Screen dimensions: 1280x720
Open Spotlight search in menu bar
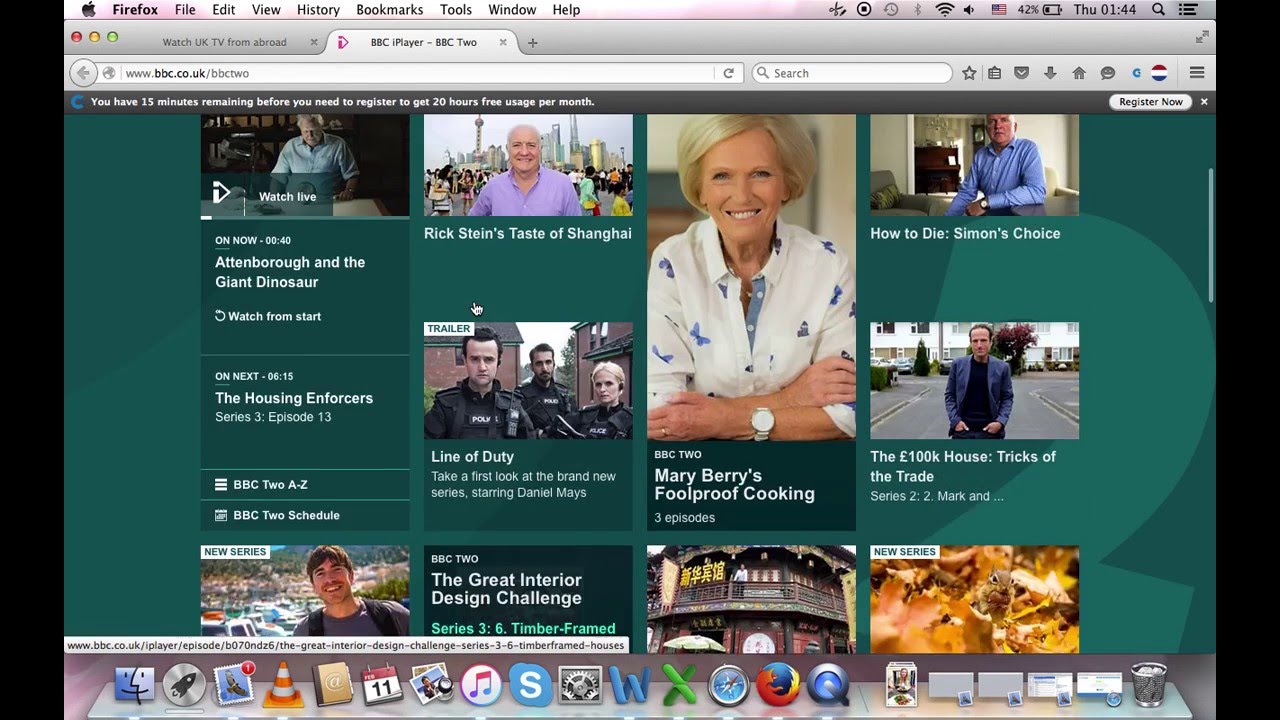pos(1159,9)
